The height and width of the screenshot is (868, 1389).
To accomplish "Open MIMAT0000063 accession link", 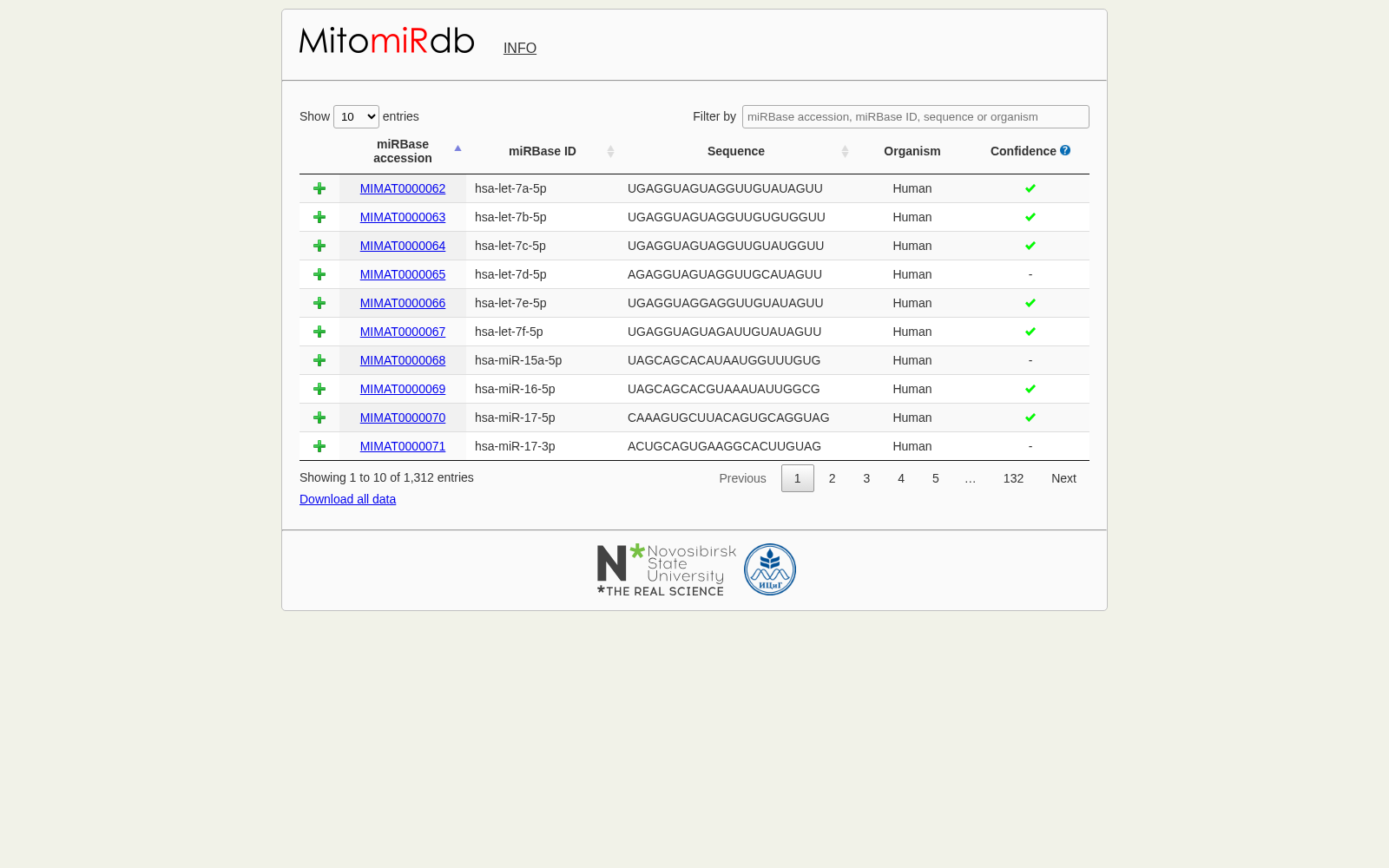I will (403, 217).
